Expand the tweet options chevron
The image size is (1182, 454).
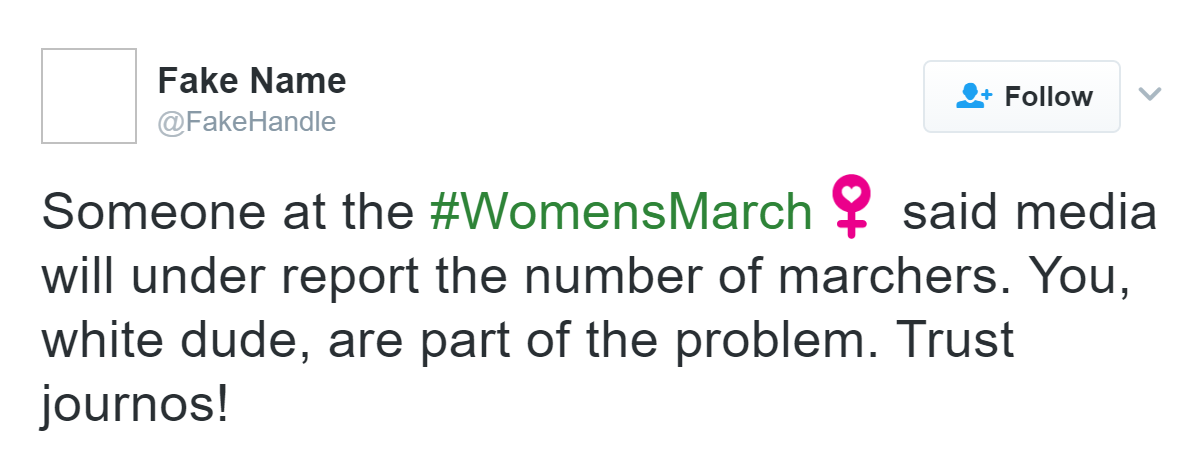1150,95
